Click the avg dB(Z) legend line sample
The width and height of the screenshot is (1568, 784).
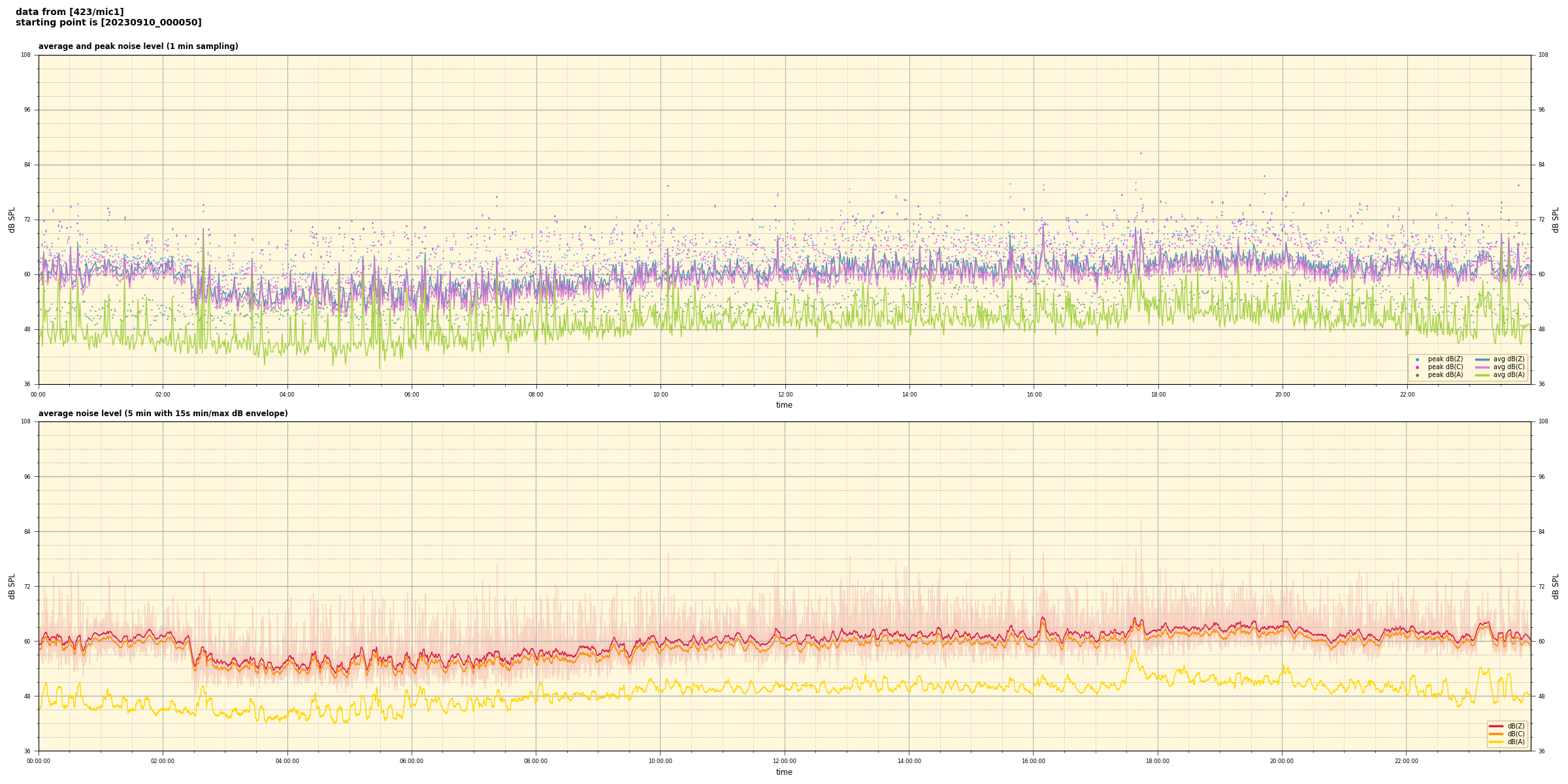point(1482,359)
